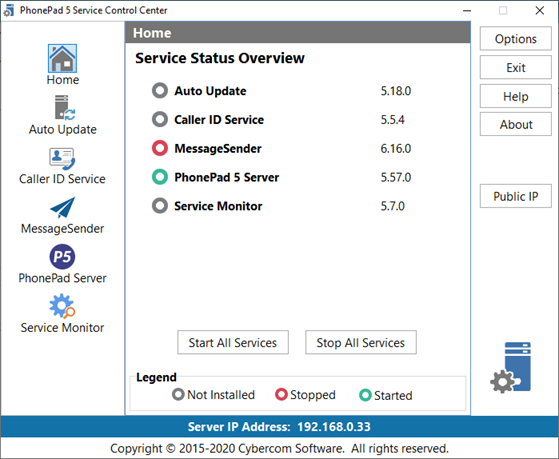Select the Auto Update sidebar label

tap(63, 129)
